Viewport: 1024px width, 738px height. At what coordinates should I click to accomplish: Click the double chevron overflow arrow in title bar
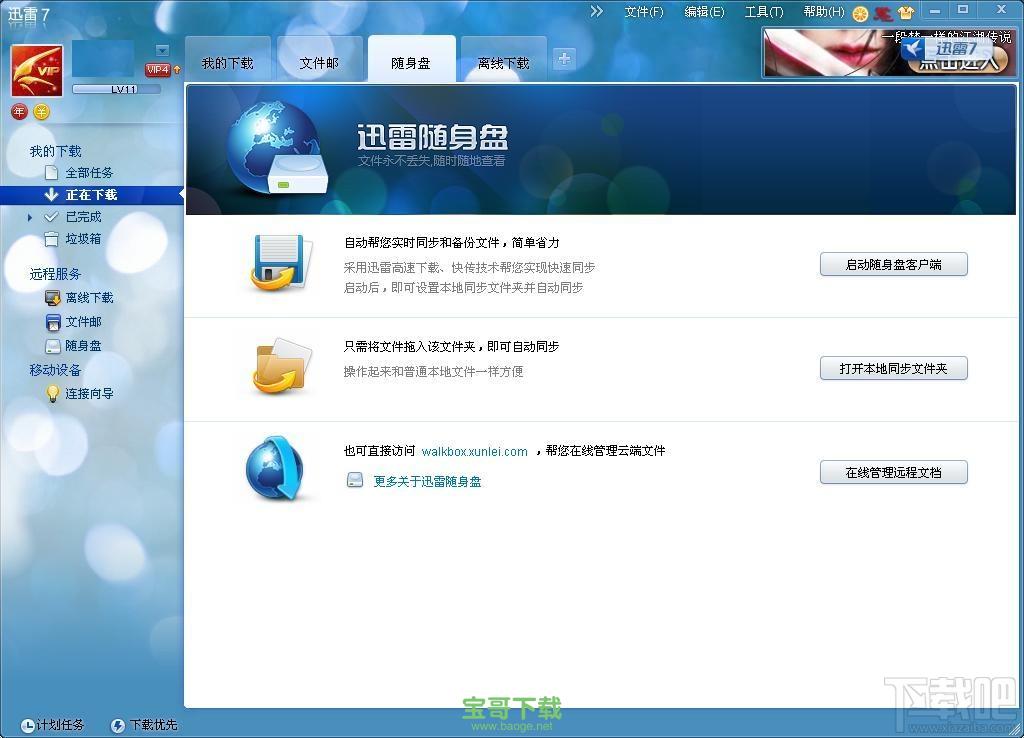pyautogui.click(x=596, y=12)
